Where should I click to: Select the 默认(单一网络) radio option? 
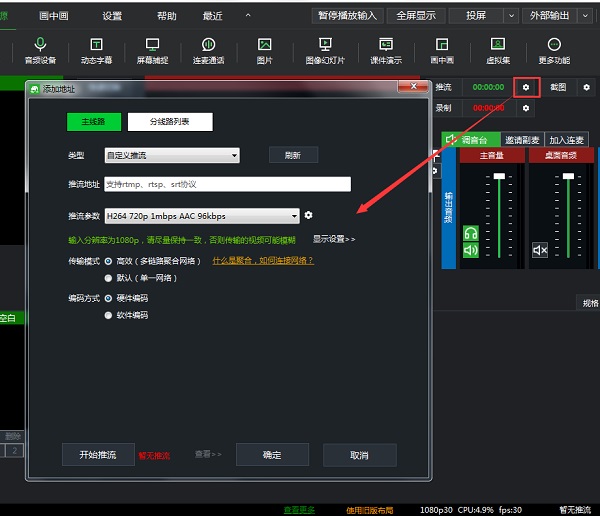[x=109, y=278]
